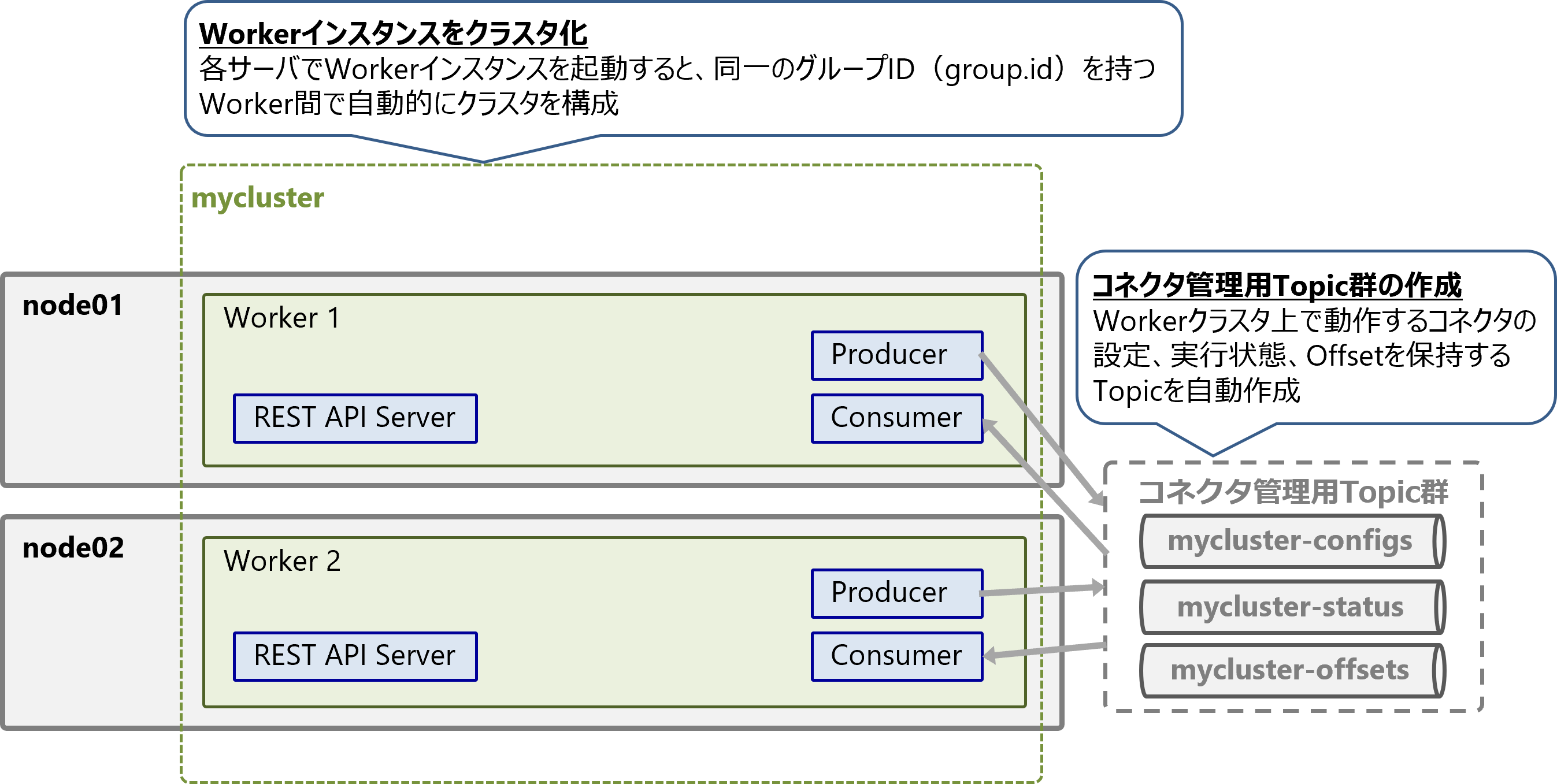Click the Worker 2 title text
Image resolution: width=1557 pixels, height=784 pixels.
coord(281,560)
